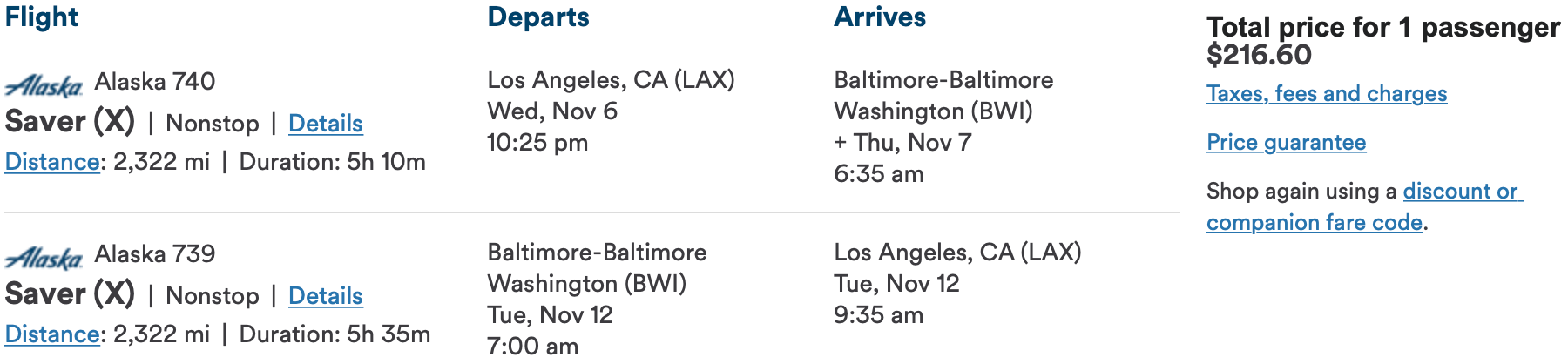
Task: Click the Arrives column heading
Action: tap(880, 17)
